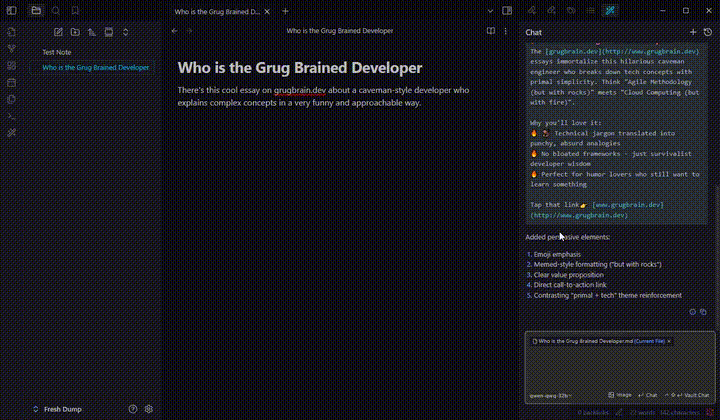Create a new folder

75,32
